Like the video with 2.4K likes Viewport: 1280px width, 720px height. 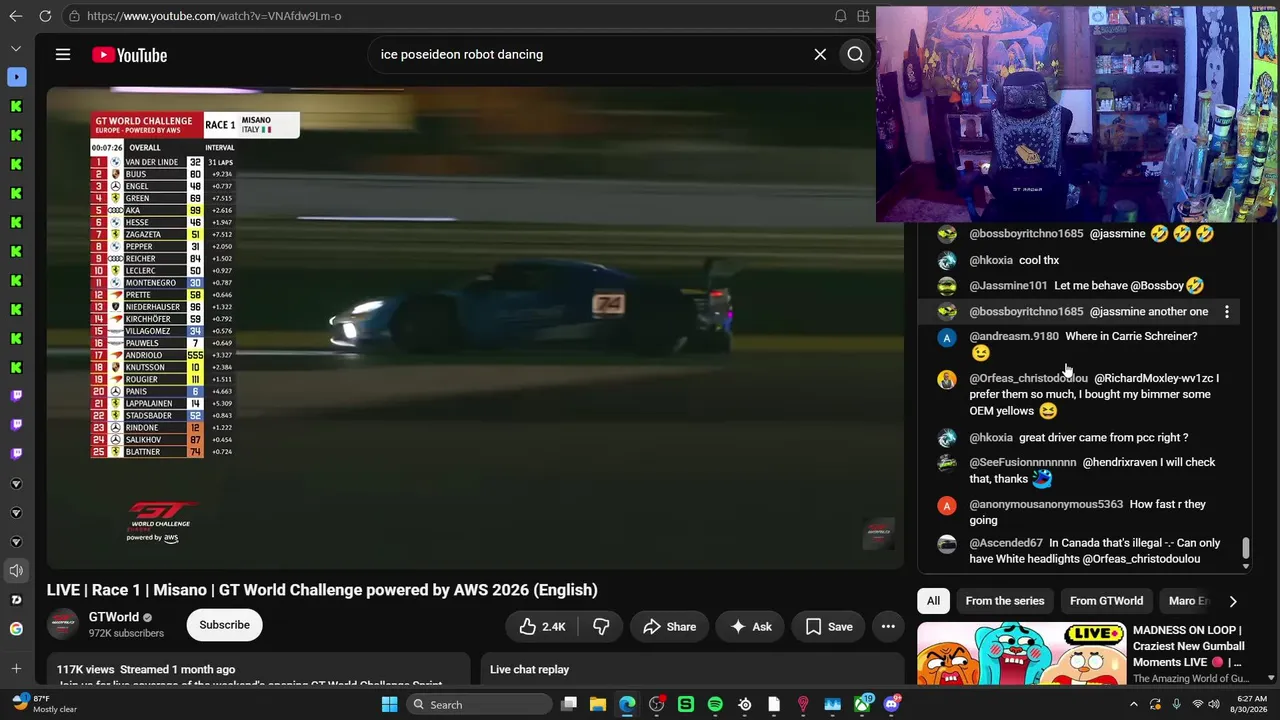coord(542,627)
